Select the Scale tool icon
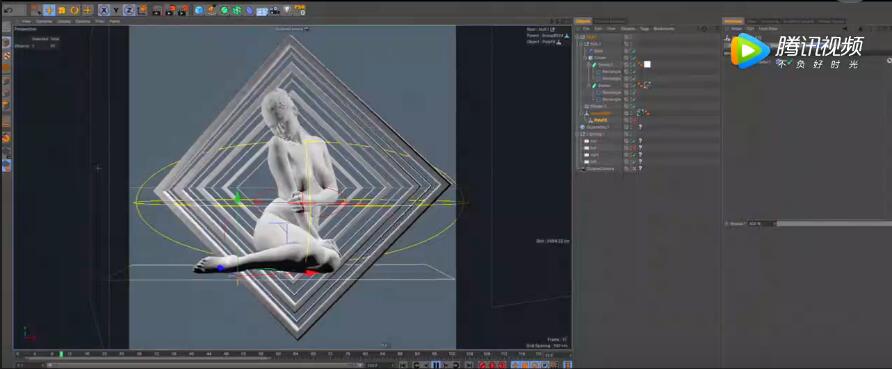This screenshot has width=892, height=369. coord(62,10)
